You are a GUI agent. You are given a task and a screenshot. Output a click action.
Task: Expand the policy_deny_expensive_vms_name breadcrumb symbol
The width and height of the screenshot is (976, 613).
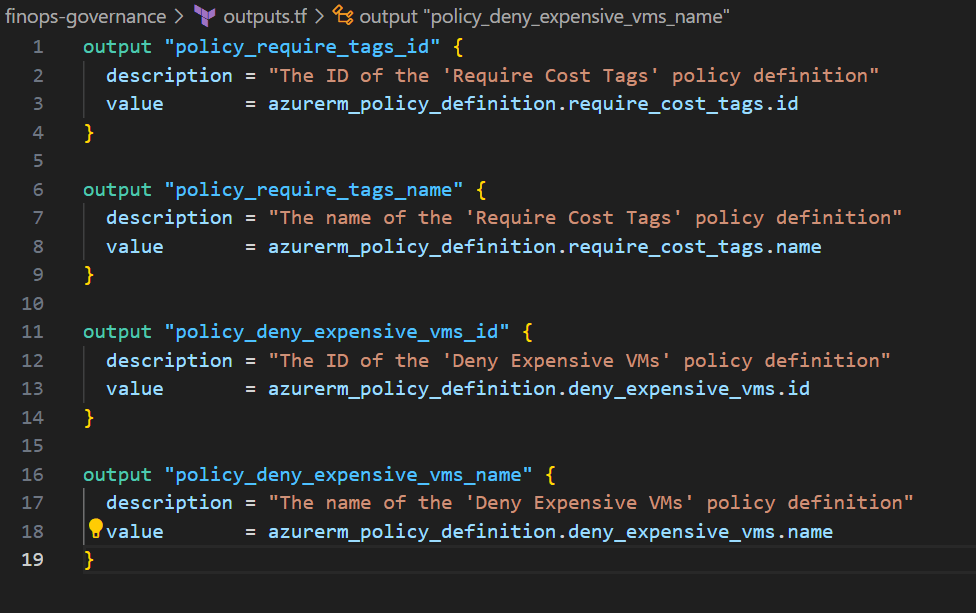(544, 16)
